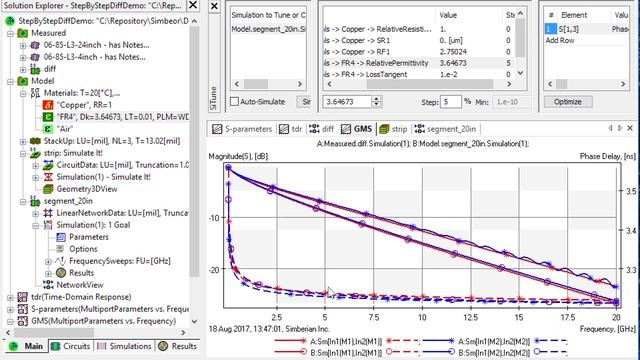Click the StepByStepDiffDemo solution root icon

pos(10,21)
